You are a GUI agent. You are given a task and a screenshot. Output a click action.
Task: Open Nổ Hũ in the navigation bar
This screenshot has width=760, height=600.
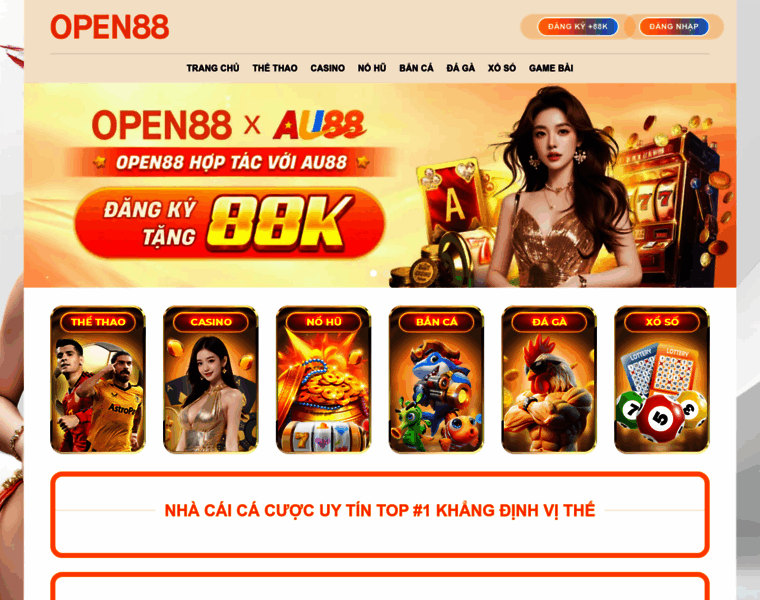372,68
